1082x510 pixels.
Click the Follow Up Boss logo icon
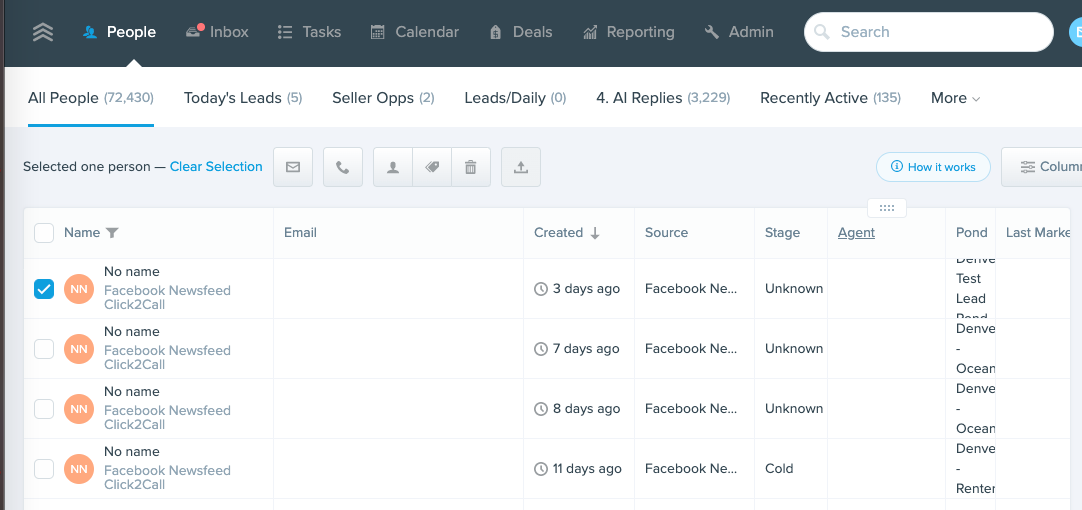coord(42,32)
